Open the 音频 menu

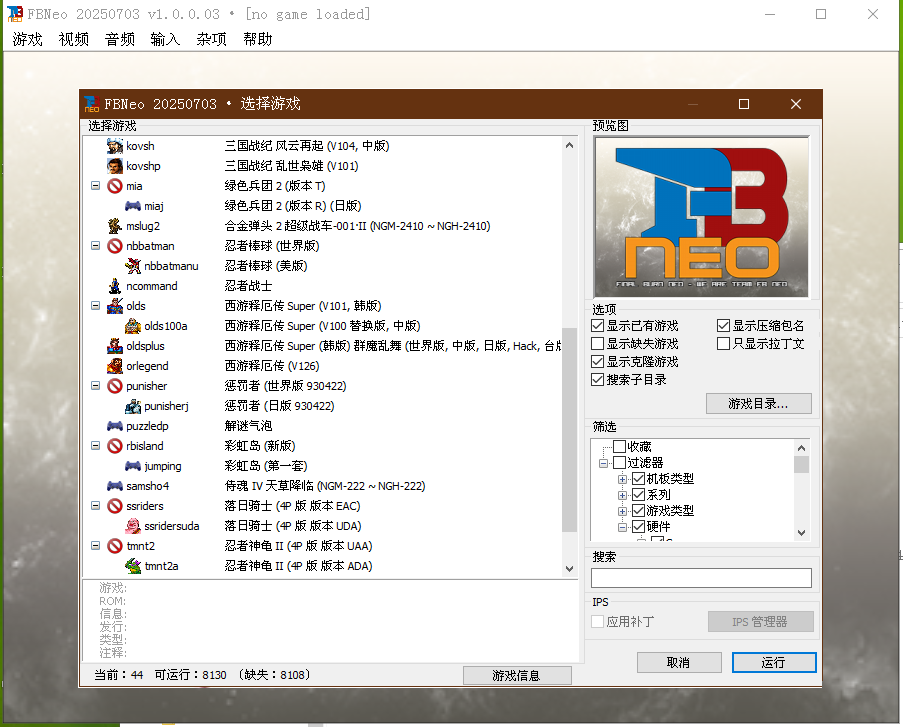click(120, 39)
